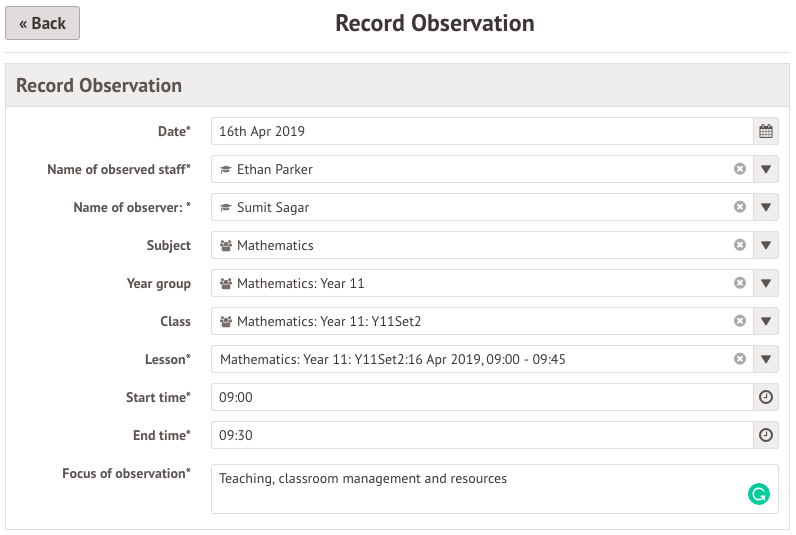Open the Date calendar picker icon
The height and width of the screenshot is (535, 796).
click(765, 131)
